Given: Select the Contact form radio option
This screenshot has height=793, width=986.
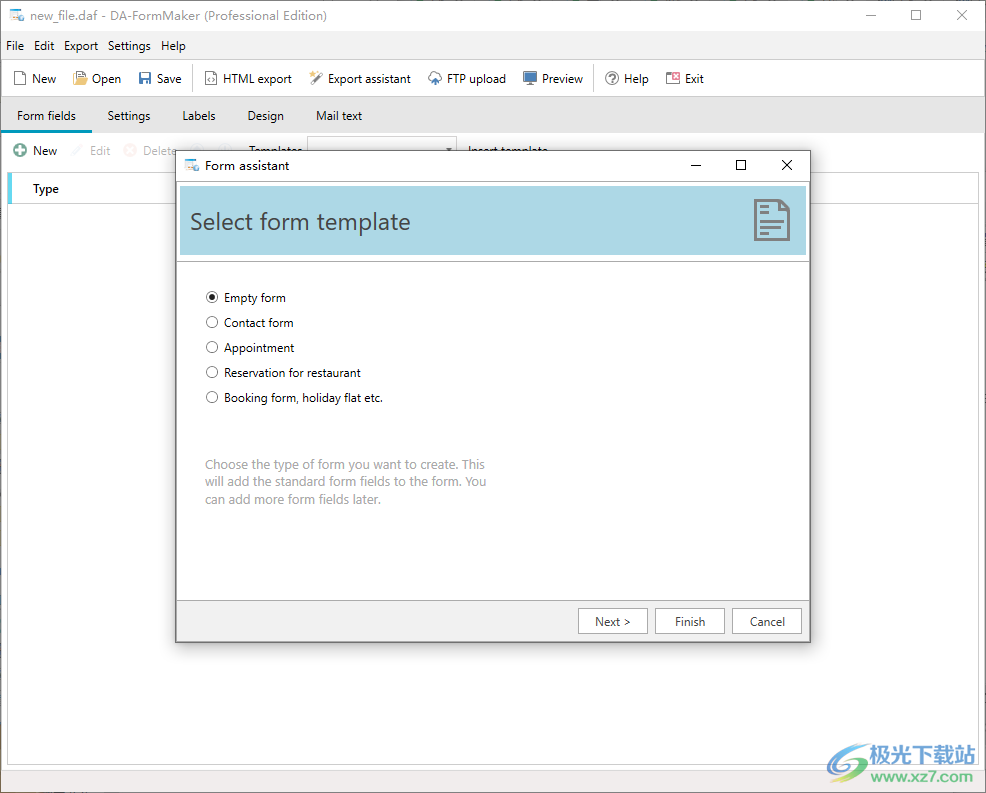Looking at the screenshot, I should coord(212,323).
